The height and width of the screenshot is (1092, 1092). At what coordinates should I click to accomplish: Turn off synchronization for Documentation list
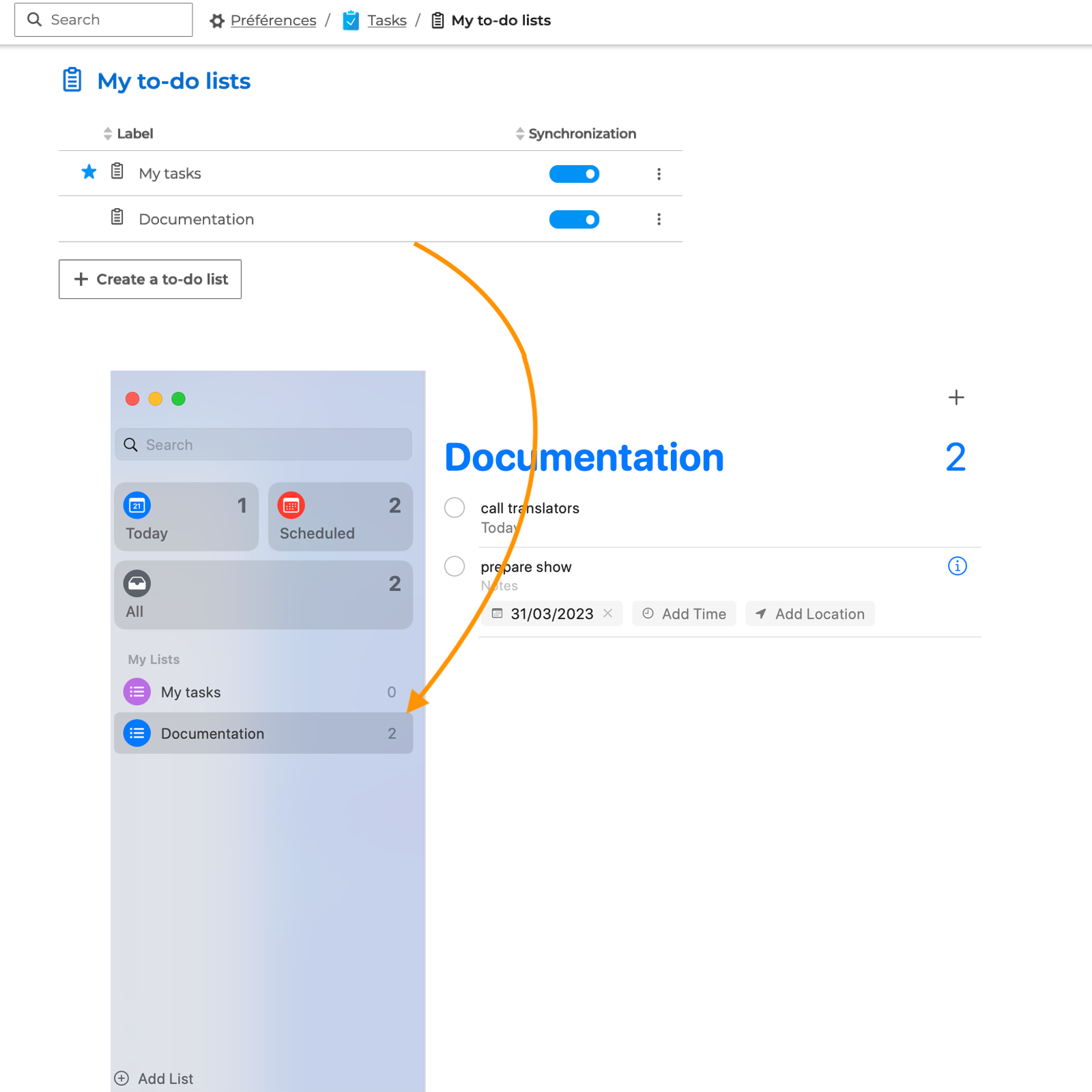pos(574,219)
